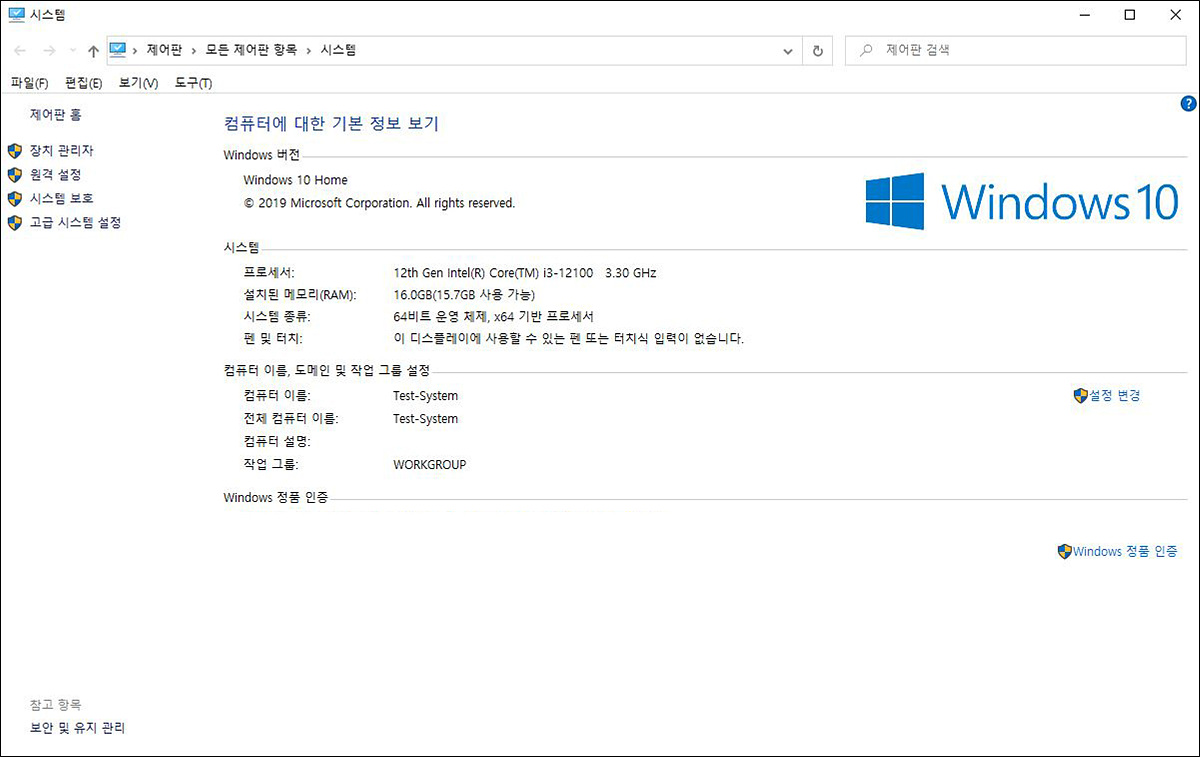Click the 제어판 검색 search box
This screenshot has width=1200, height=757.
pyautogui.click(x=1015, y=50)
